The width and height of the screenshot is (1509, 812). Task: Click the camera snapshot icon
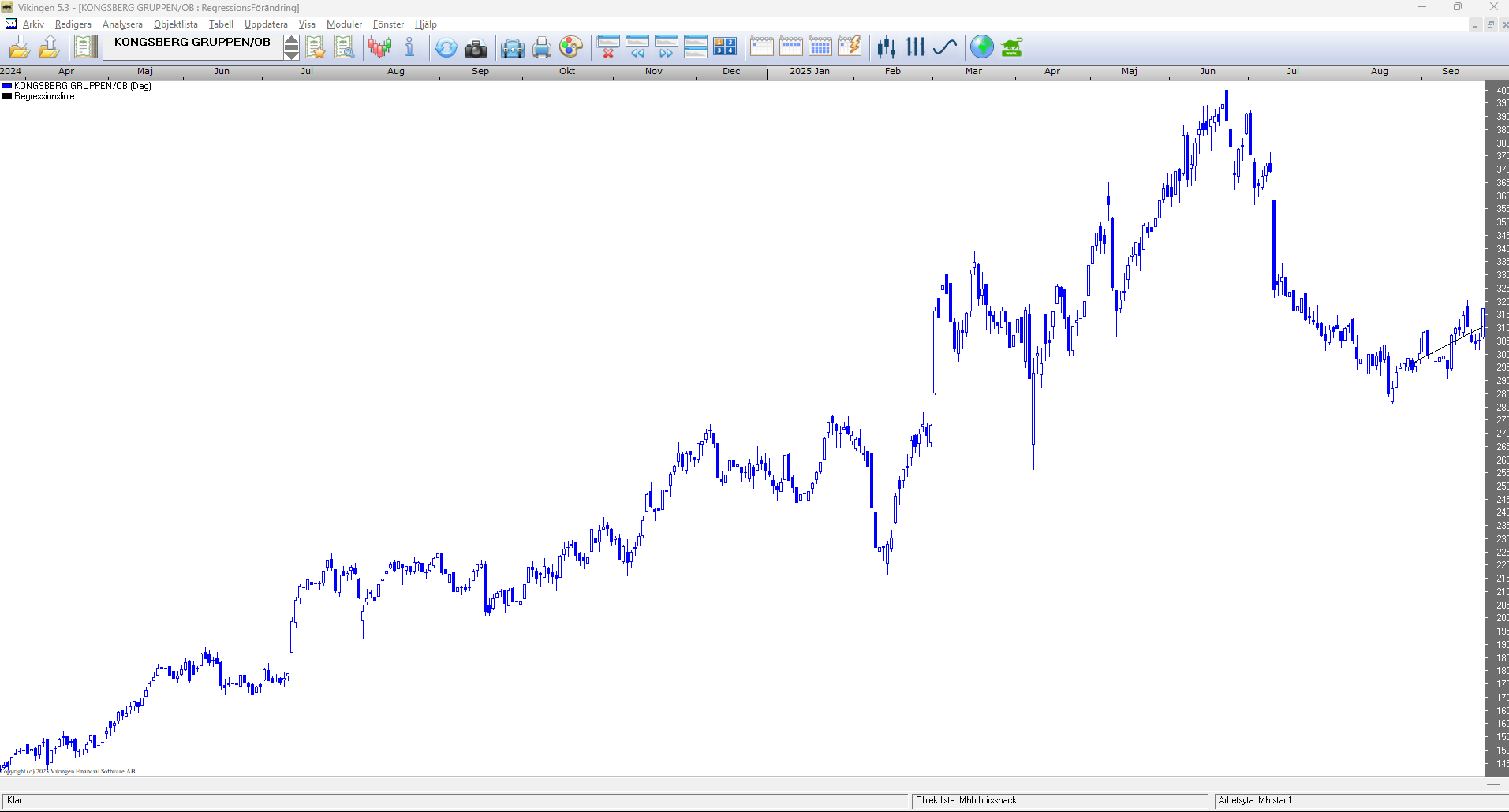click(476, 49)
